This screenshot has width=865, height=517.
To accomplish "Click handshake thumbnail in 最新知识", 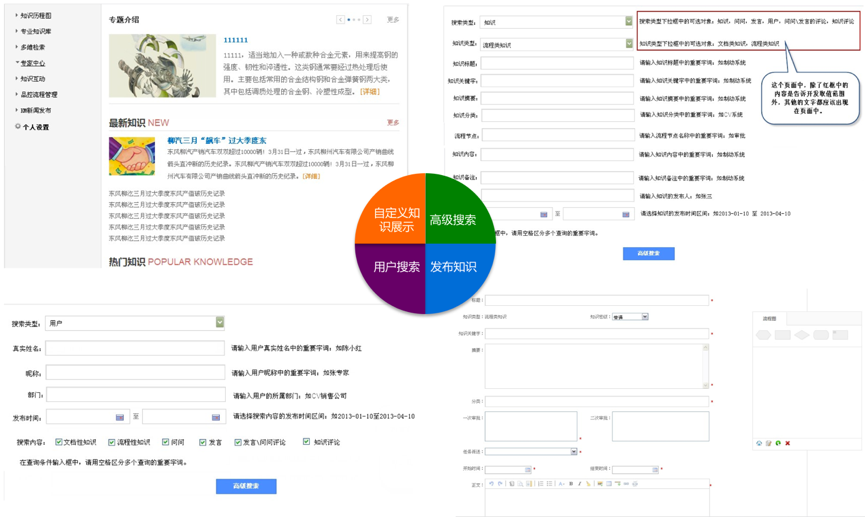I will point(132,156).
